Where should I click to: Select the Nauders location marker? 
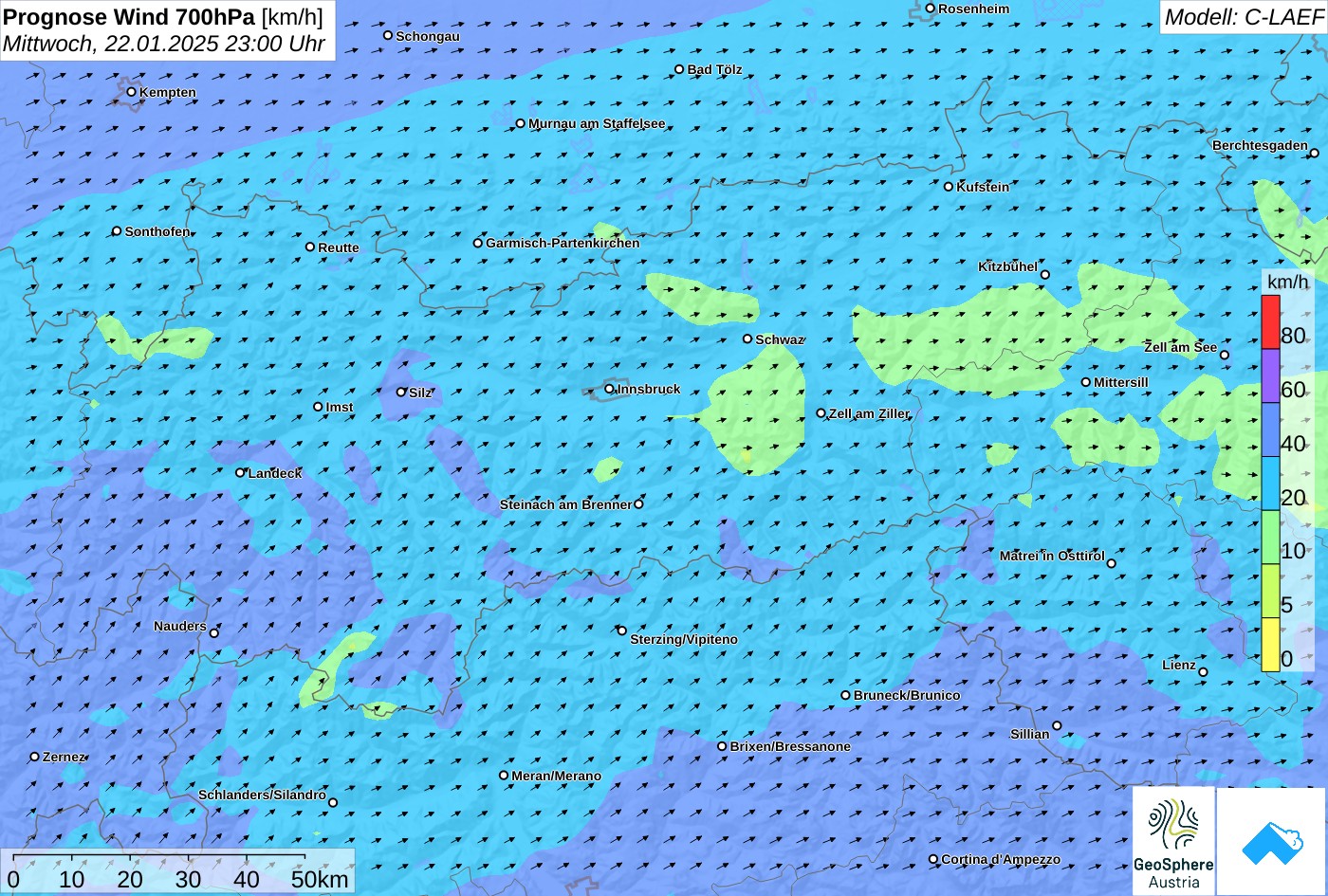pos(214,633)
